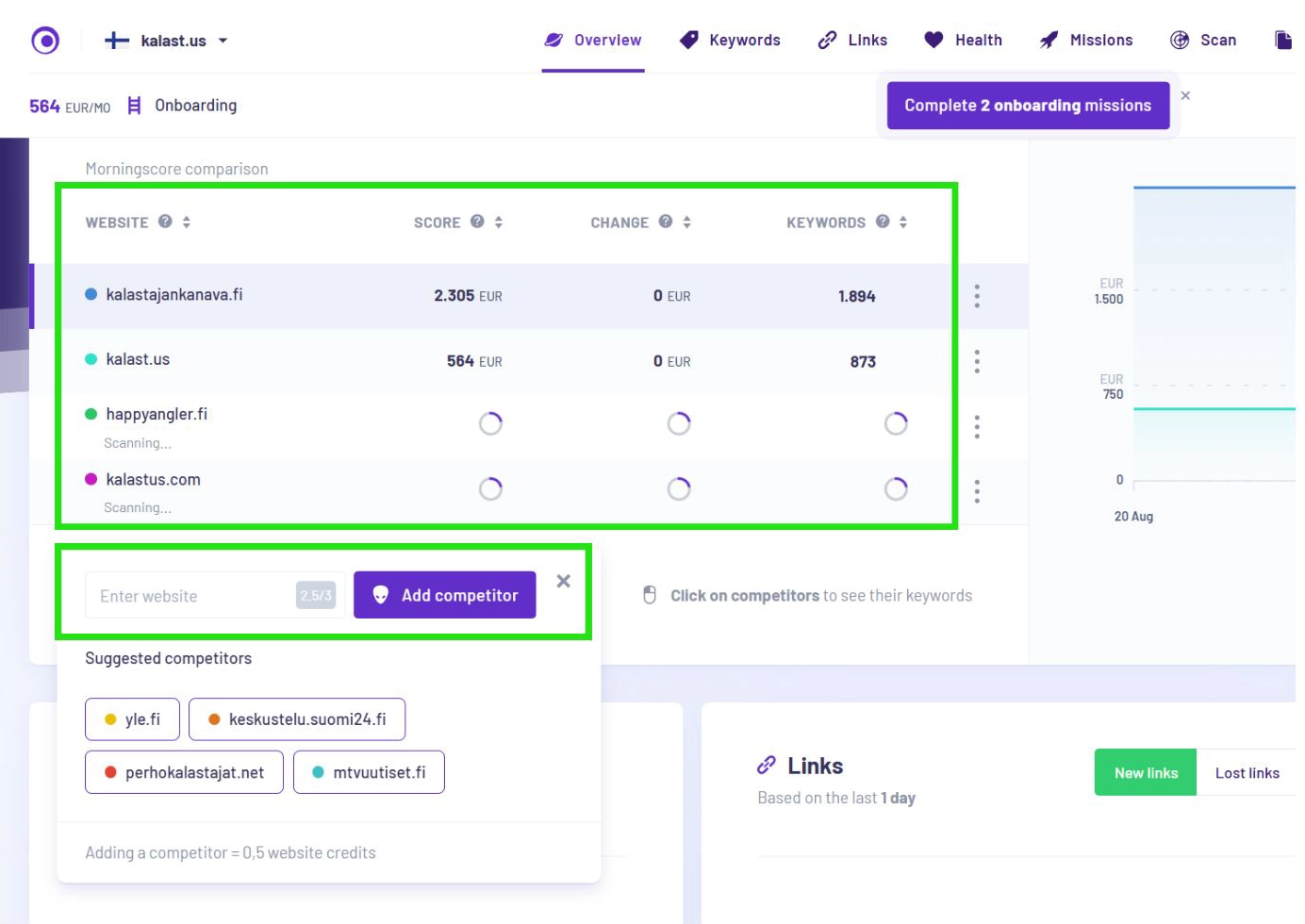1305x924 pixels.
Task: Select suggested competitor perhokalastajat.net
Action: 184,772
